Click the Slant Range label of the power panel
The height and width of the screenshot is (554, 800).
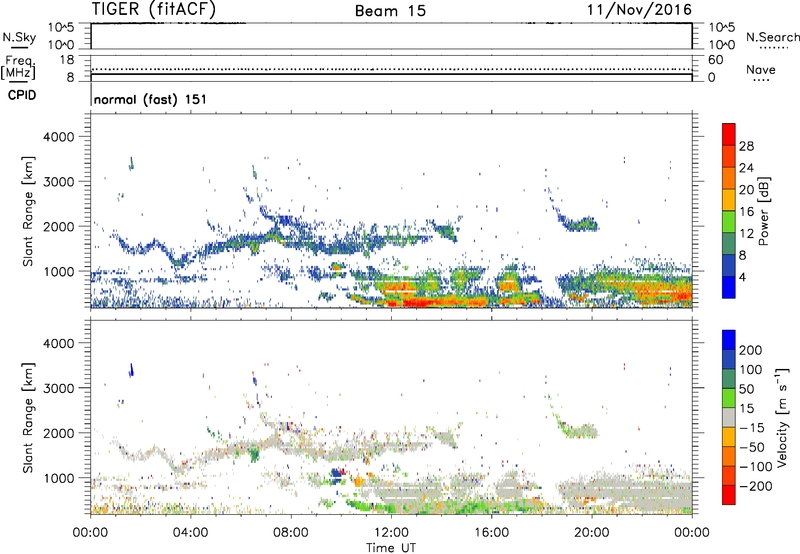tap(28, 211)
